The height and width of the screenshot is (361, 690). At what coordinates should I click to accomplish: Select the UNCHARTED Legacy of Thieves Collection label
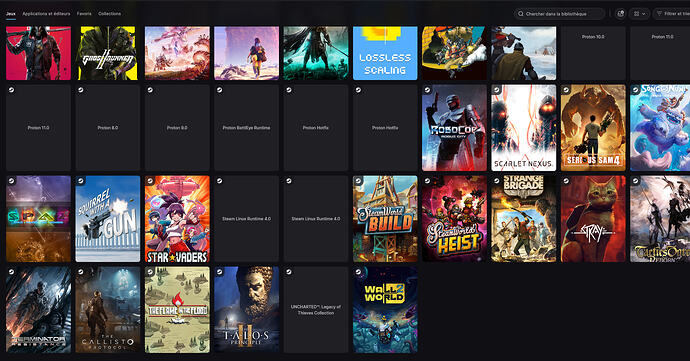point(316,309)
